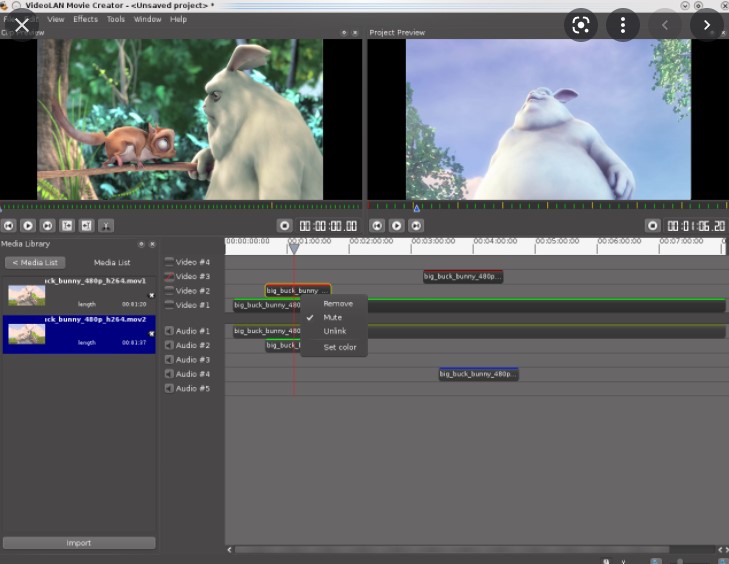Select the big_buck_bunny mov1 thumbnail
The image size is (729, 564).
27,296
